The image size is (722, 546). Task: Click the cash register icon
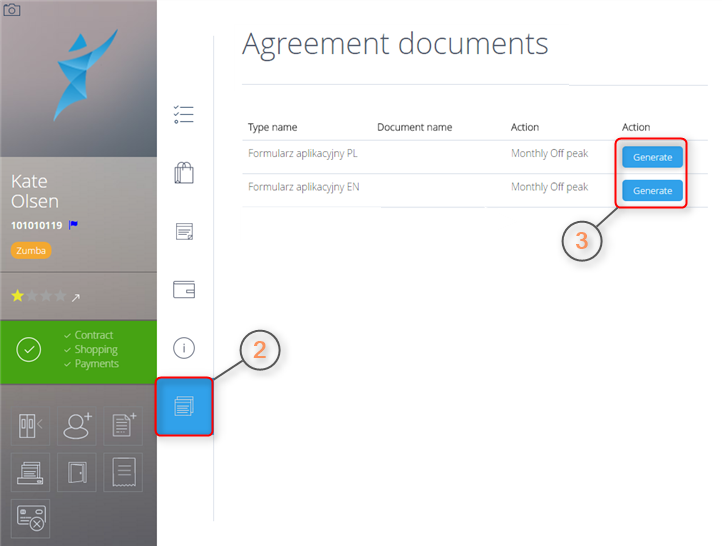(x=30, y=472)
